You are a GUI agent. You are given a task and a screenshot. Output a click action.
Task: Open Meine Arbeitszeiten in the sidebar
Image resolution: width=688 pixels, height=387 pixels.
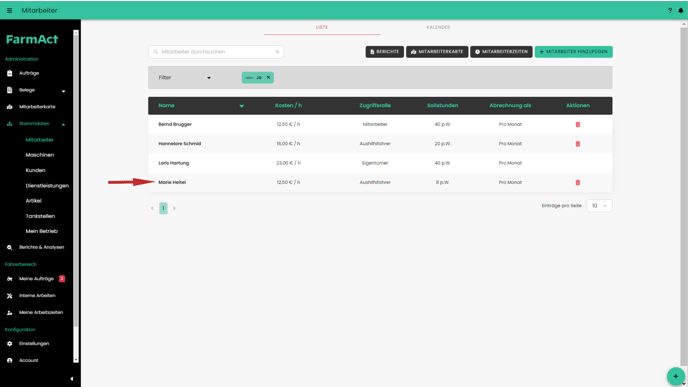(41, 312)
